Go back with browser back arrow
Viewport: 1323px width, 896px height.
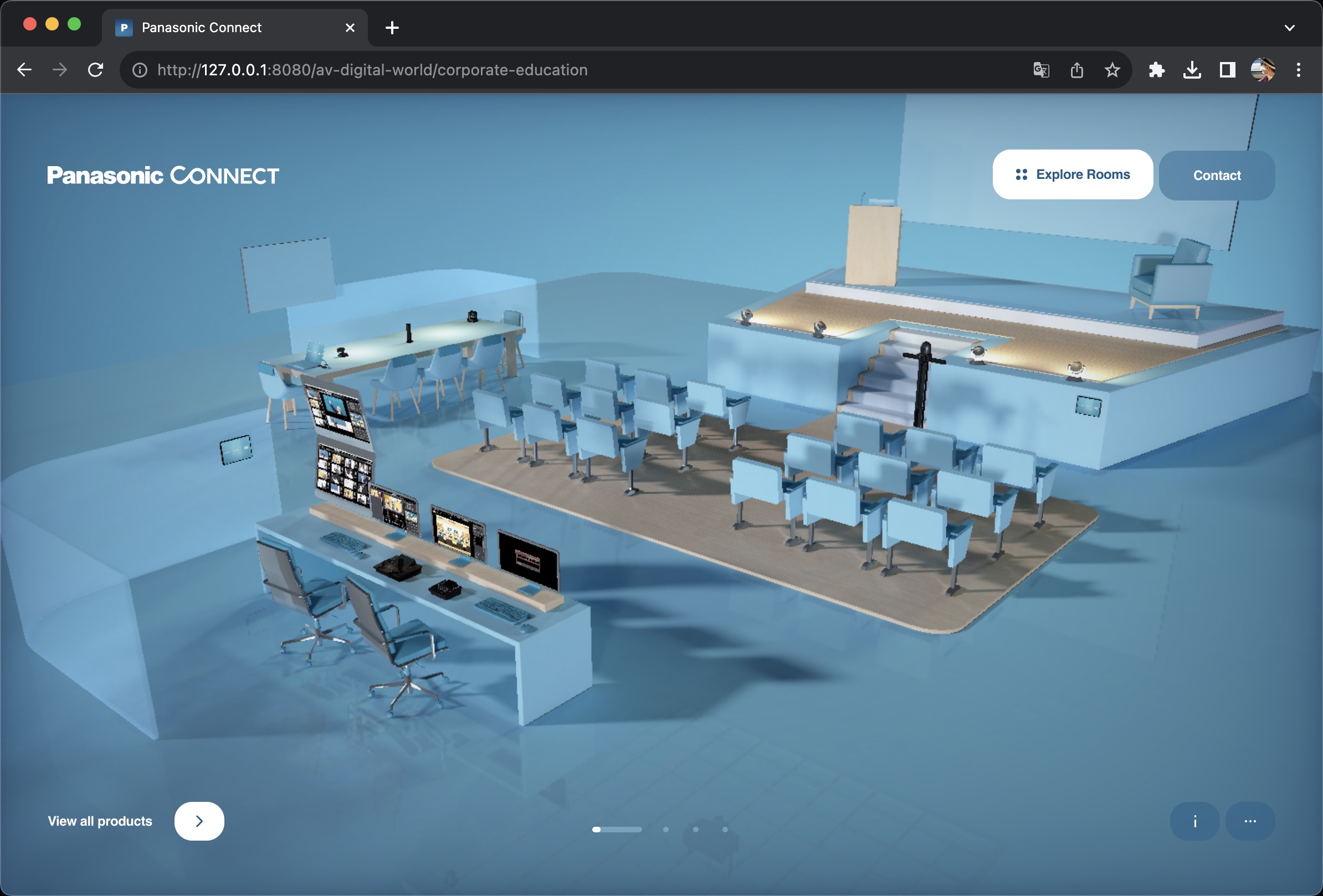24,70
